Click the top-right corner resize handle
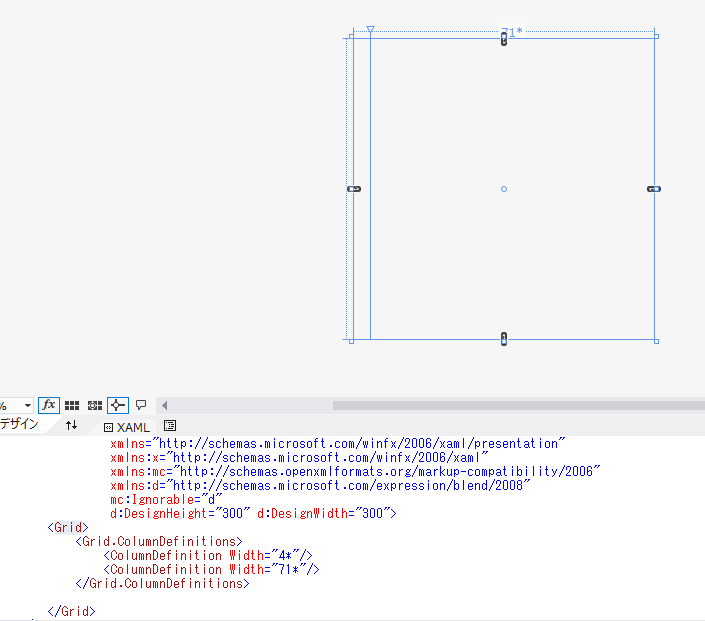The height and width of the screenshot is (621, 705). 656,36
